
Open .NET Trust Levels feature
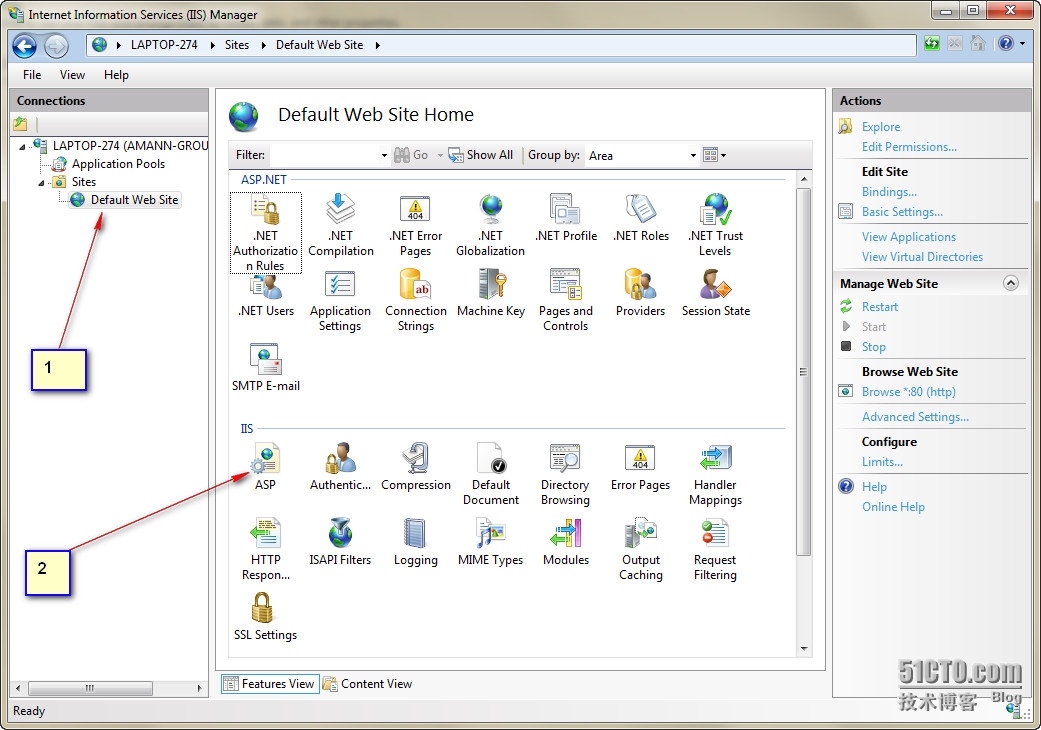click(x=716, y=225)
